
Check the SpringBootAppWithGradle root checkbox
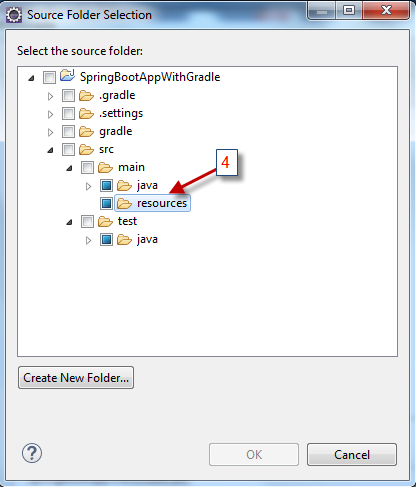tap(49, 77)
